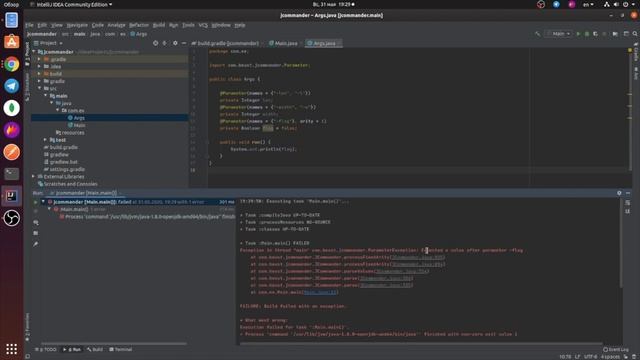640x360 pixels.
Task: Click the Build Project hammer icon
Action: pyautogui.click(x=538, y=34)
